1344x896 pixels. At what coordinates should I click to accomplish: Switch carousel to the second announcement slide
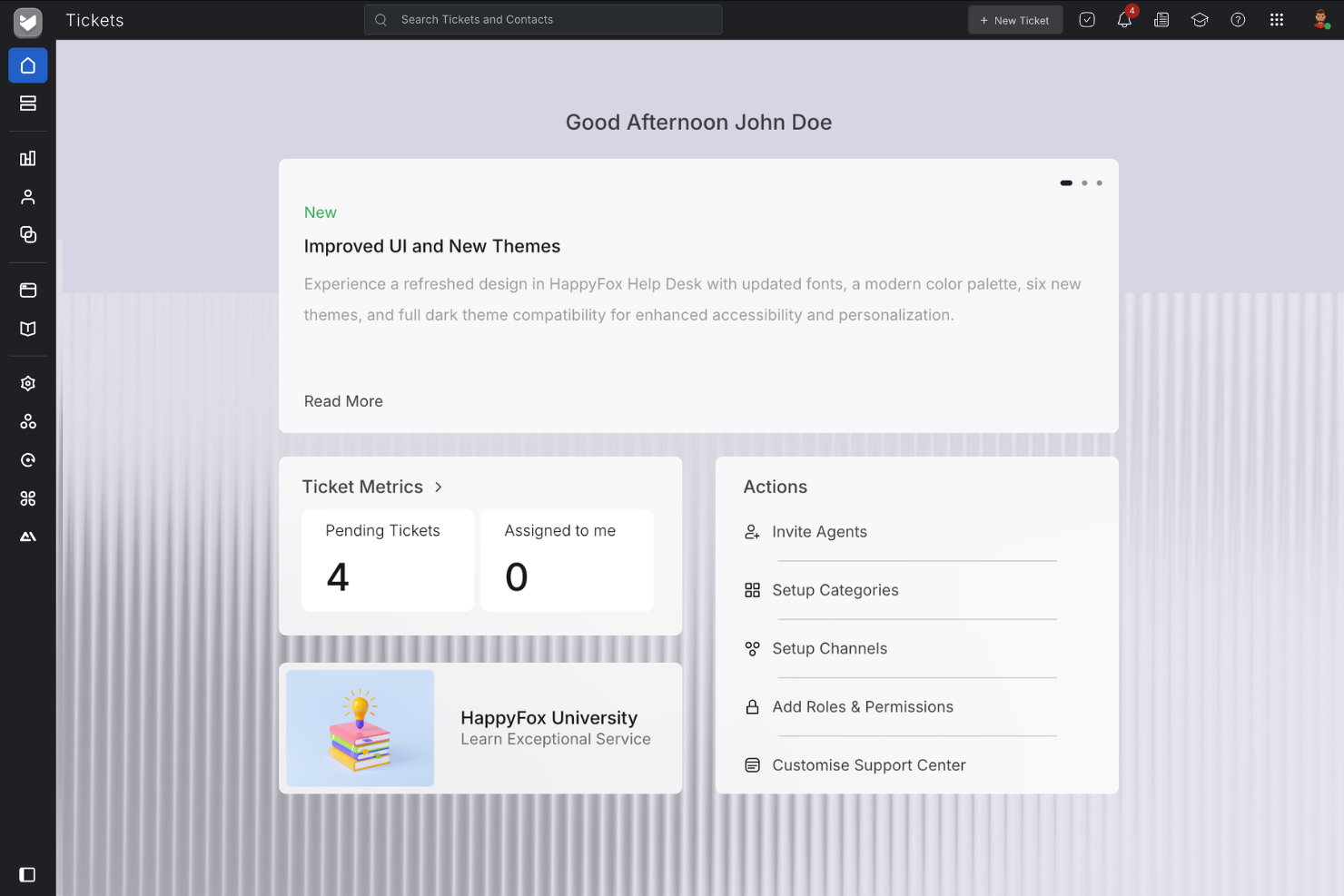click(1083, 182)
